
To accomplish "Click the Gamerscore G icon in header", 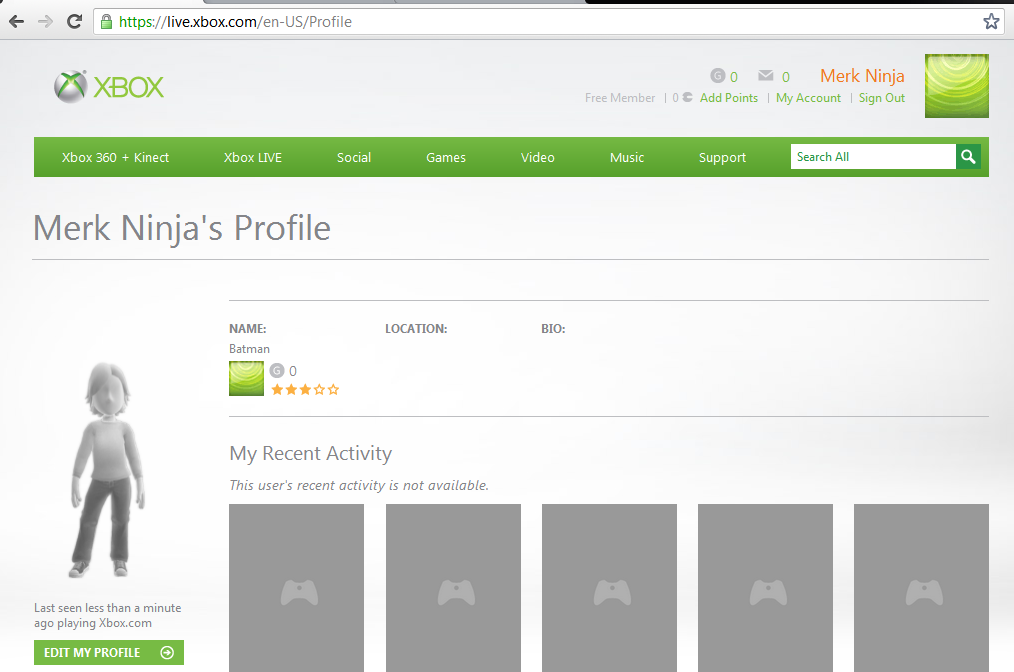I will click(x=717, y=76).
